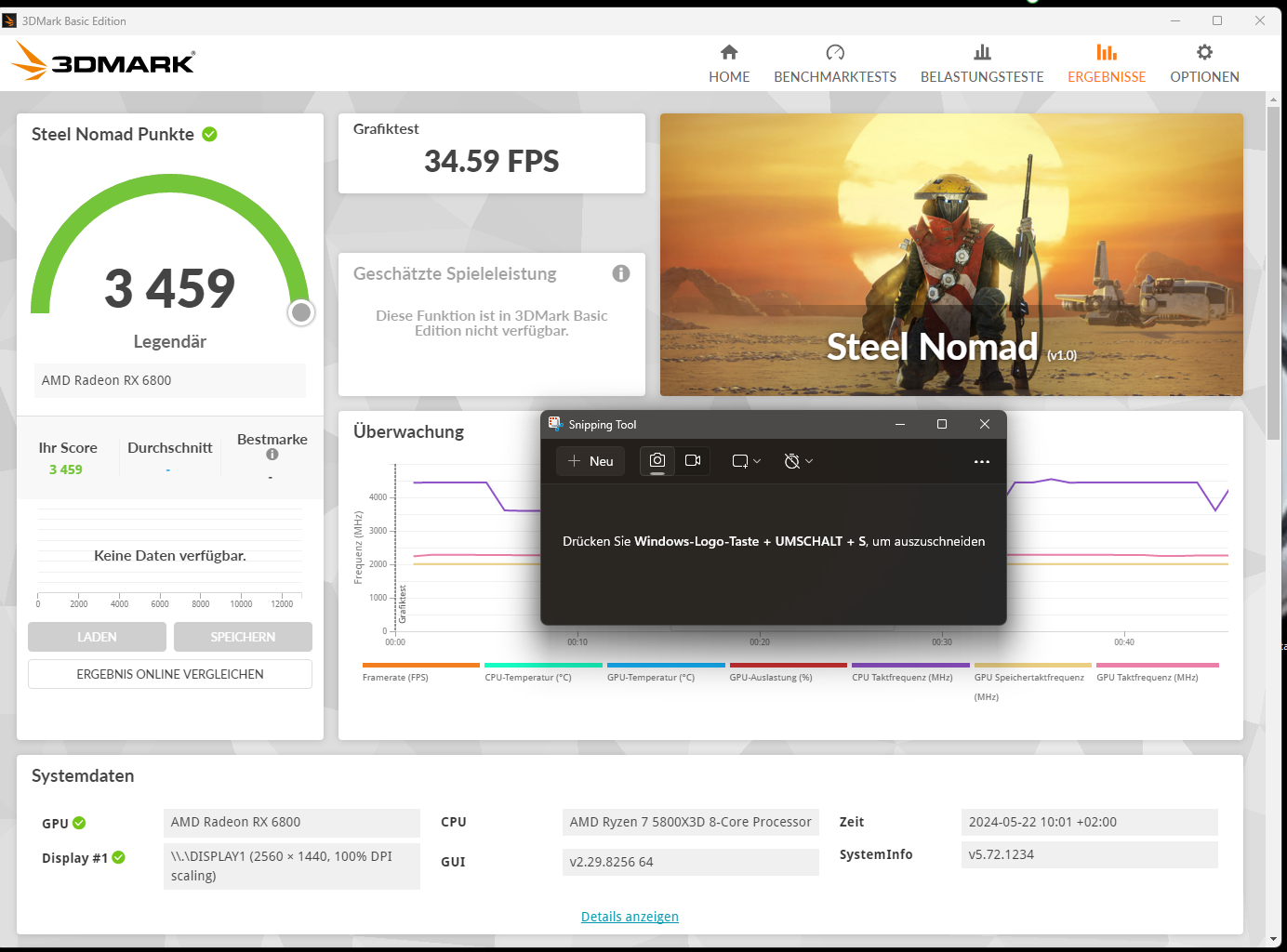This screenshot has height=952, width=1287.
Task: Select screenshot camera mode in Snipping Tool
Action: 657,461
